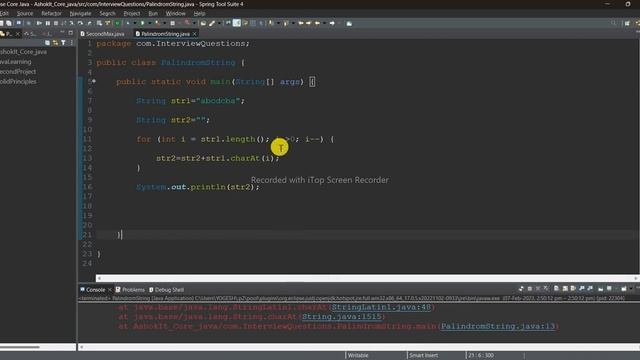Maximize the Package Explorer view
This screenshot has height=360, width=640.
71,33
